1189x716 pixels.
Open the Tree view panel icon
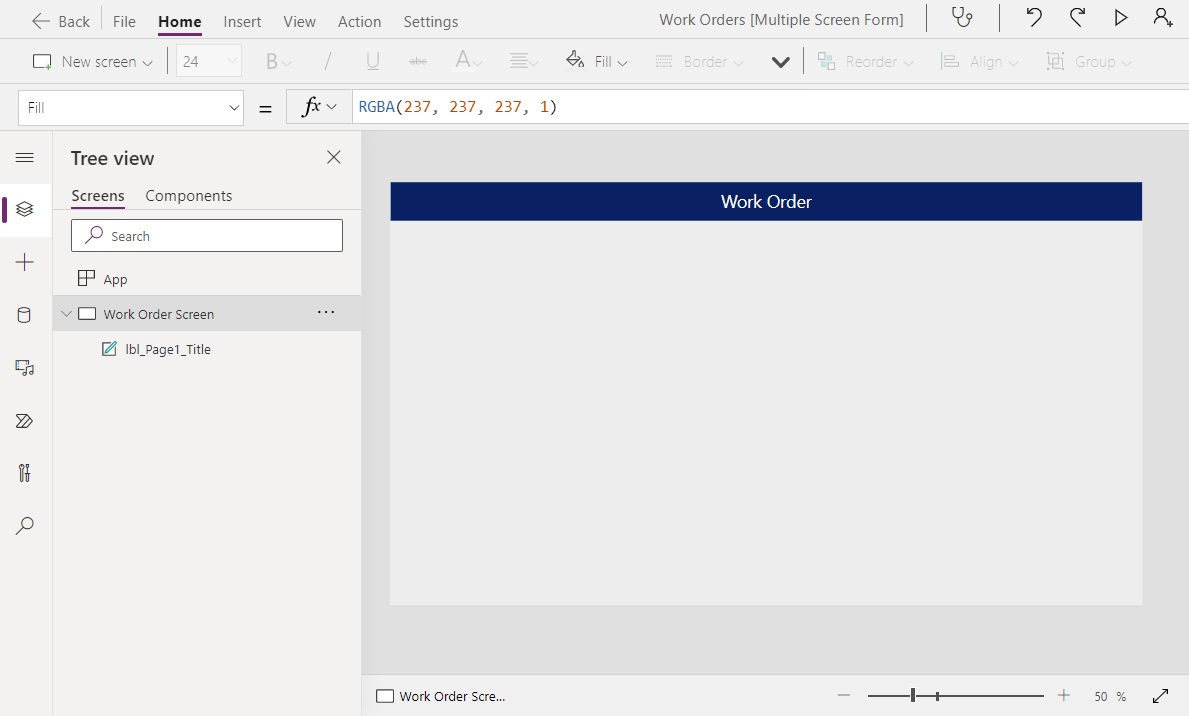coord(25,209)
